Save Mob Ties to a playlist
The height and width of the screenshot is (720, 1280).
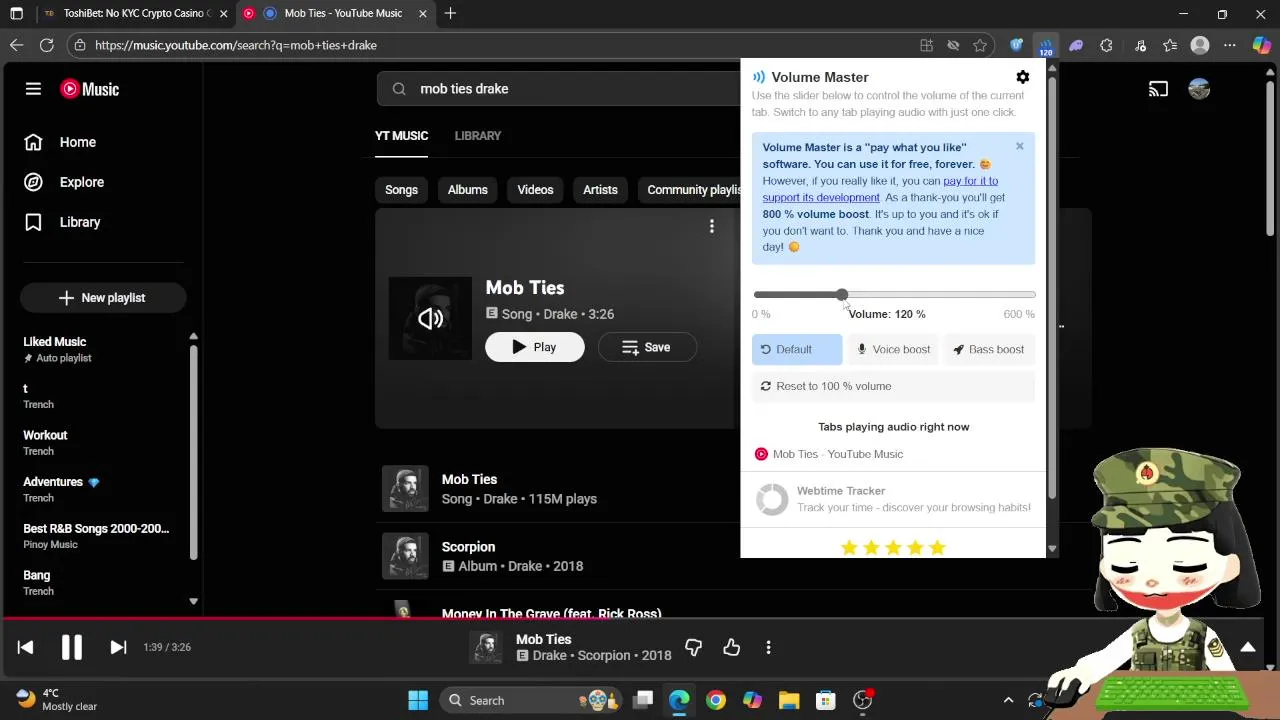(646, 347)
